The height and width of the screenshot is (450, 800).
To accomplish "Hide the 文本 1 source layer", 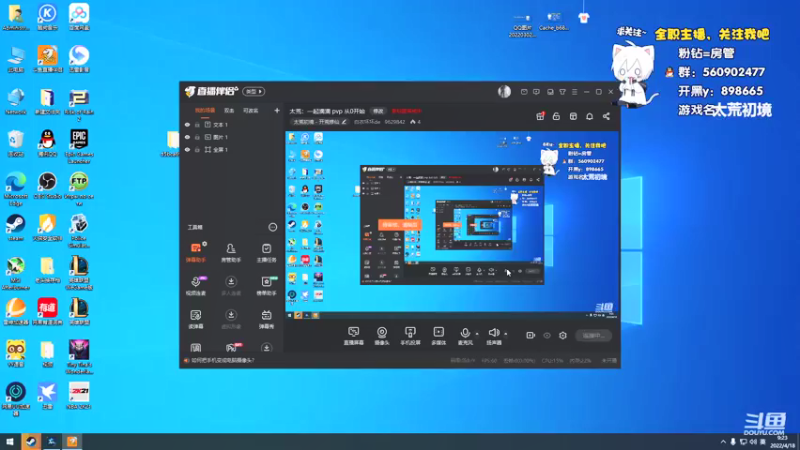I will tap(187, 124).
